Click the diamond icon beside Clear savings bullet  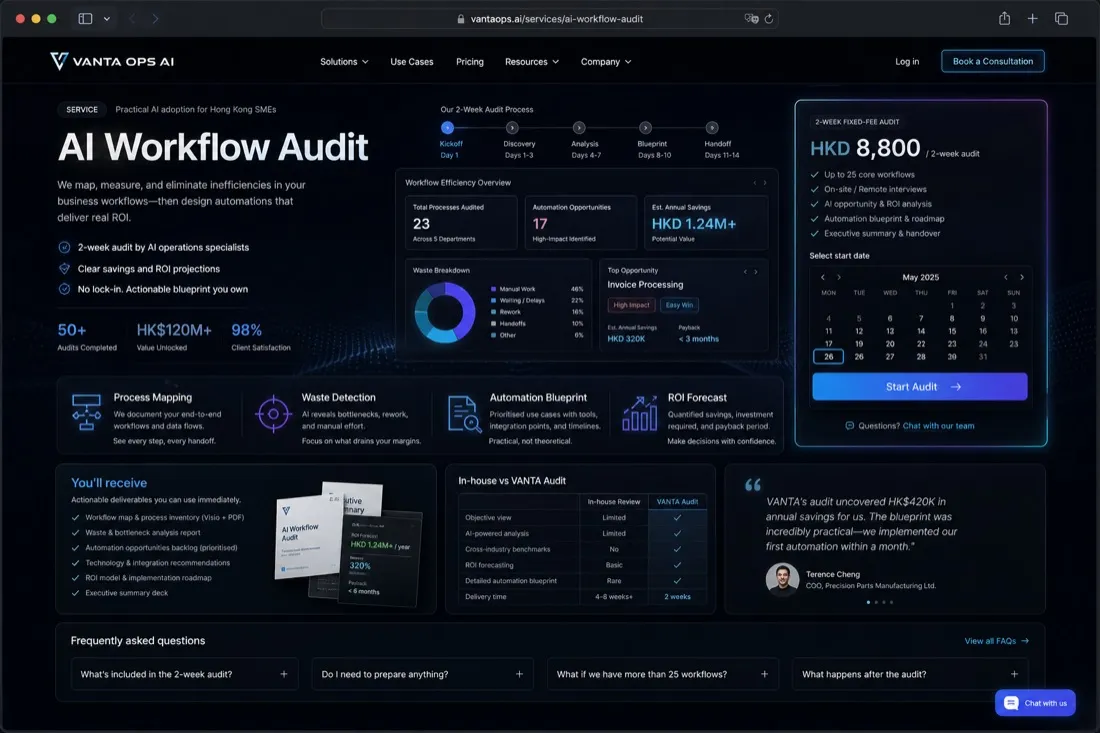pos(64,269)
